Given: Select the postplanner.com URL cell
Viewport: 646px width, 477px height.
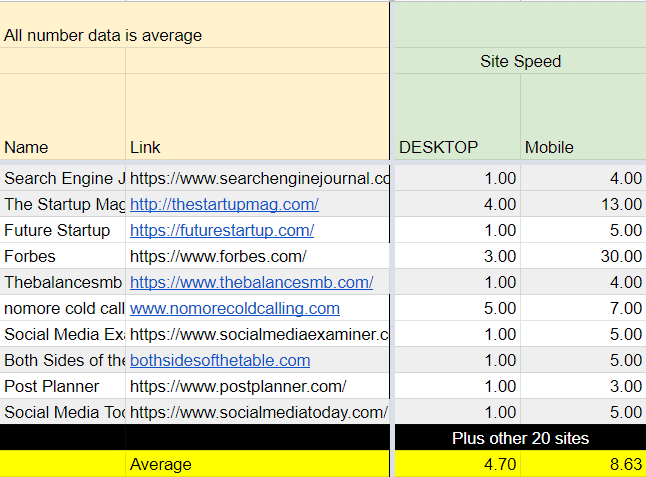Looking at the screenshot, I should pos(257,386).
